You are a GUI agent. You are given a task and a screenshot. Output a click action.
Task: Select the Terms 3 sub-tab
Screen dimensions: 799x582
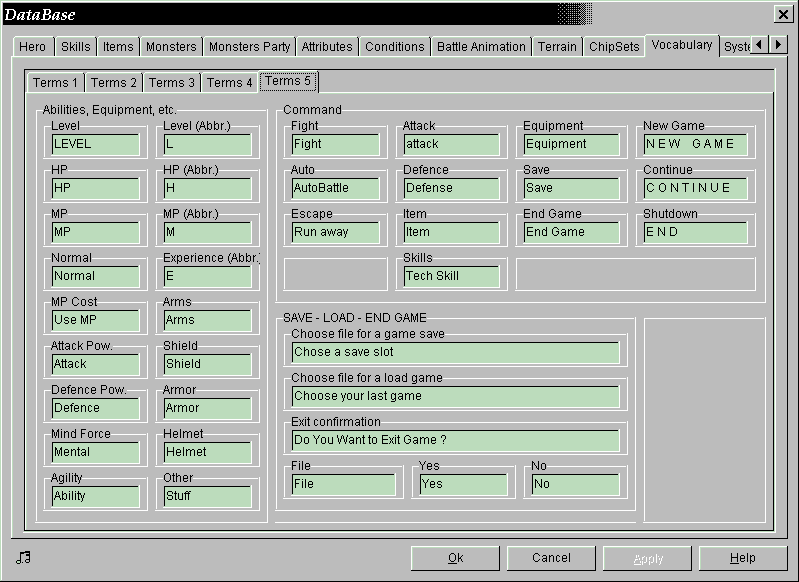pyautogui.click(x=171, y=83)
